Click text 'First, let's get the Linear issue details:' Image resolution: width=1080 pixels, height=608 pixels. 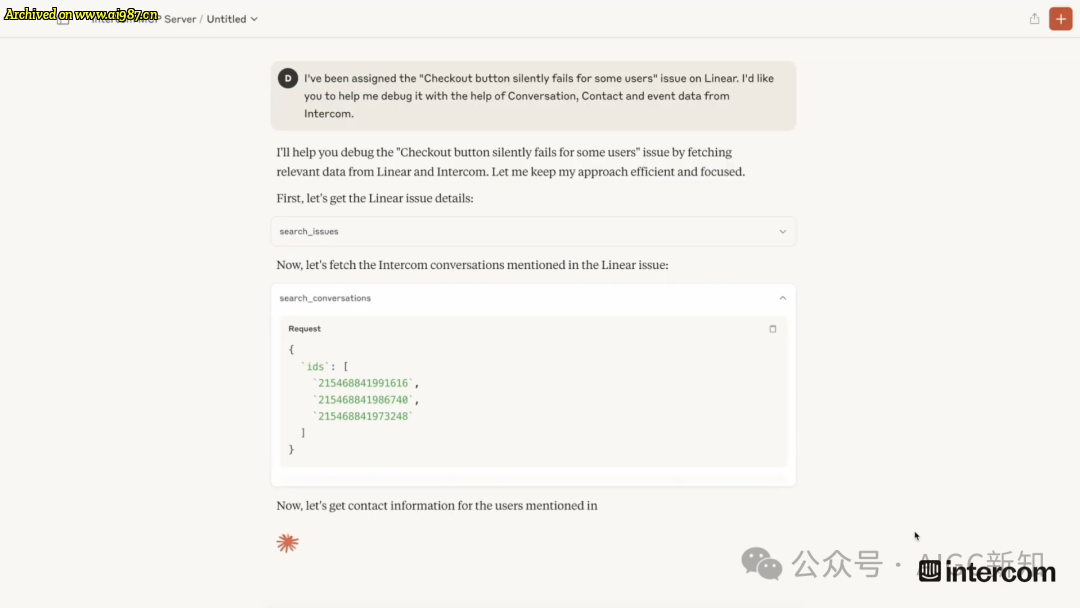point(375,198)
